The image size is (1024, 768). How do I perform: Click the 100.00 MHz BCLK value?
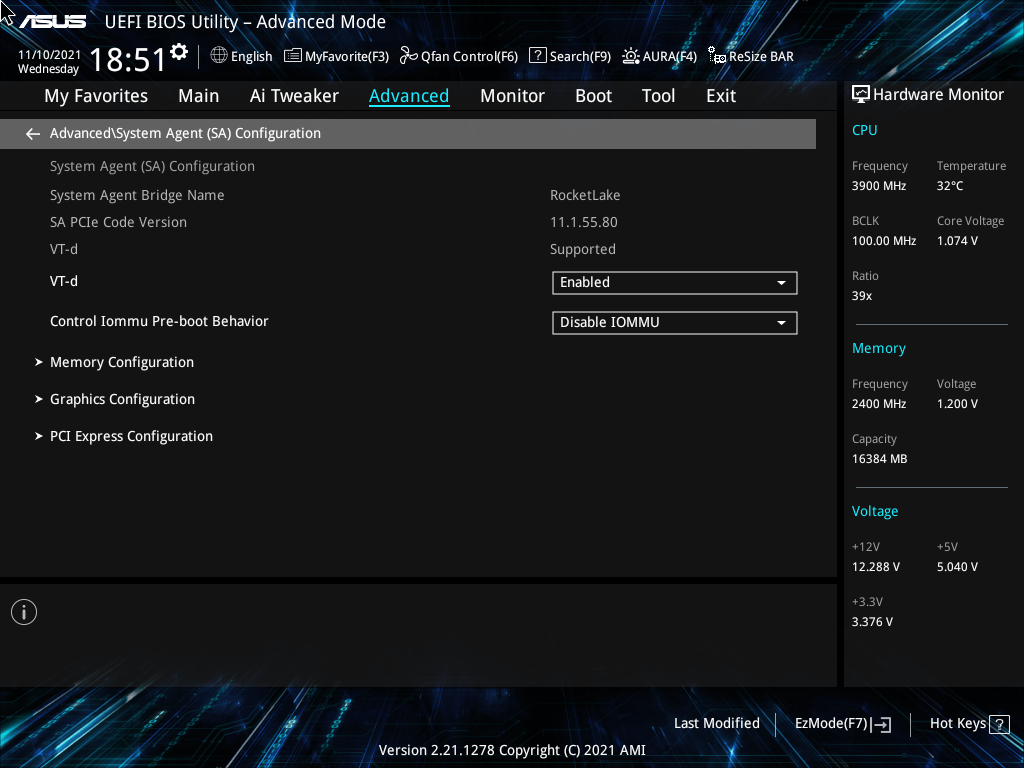[884, 241]
